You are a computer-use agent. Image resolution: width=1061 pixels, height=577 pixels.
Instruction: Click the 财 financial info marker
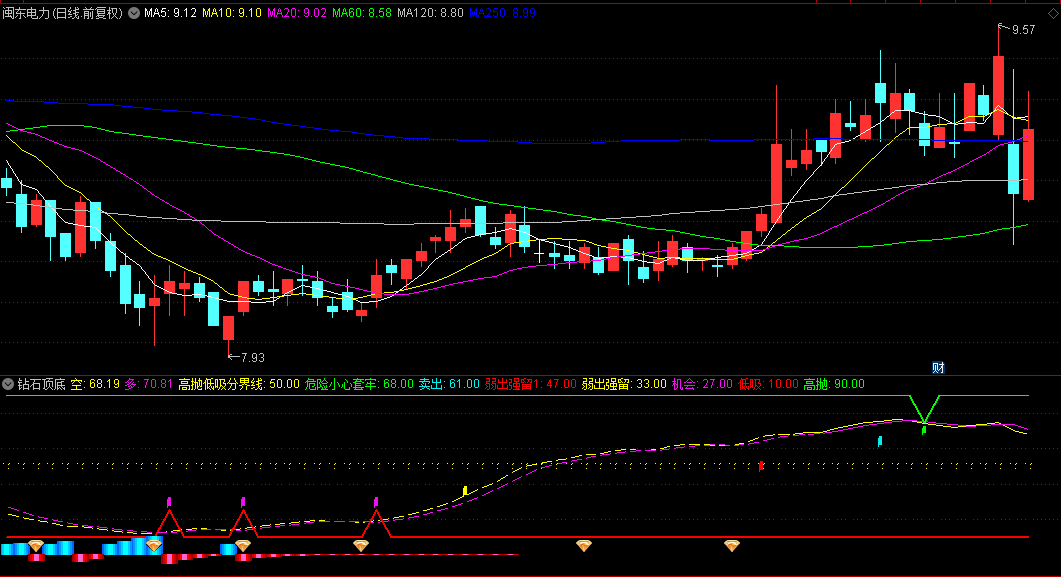coord(938,368)
